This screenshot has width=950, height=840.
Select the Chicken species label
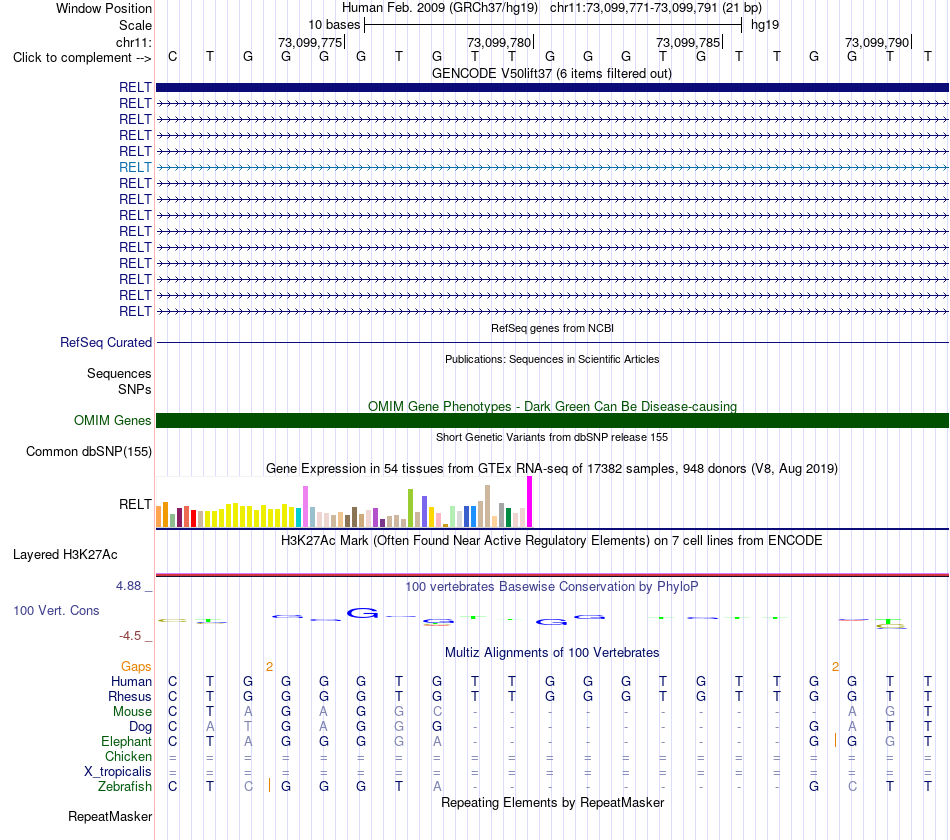tap(128, 756)
